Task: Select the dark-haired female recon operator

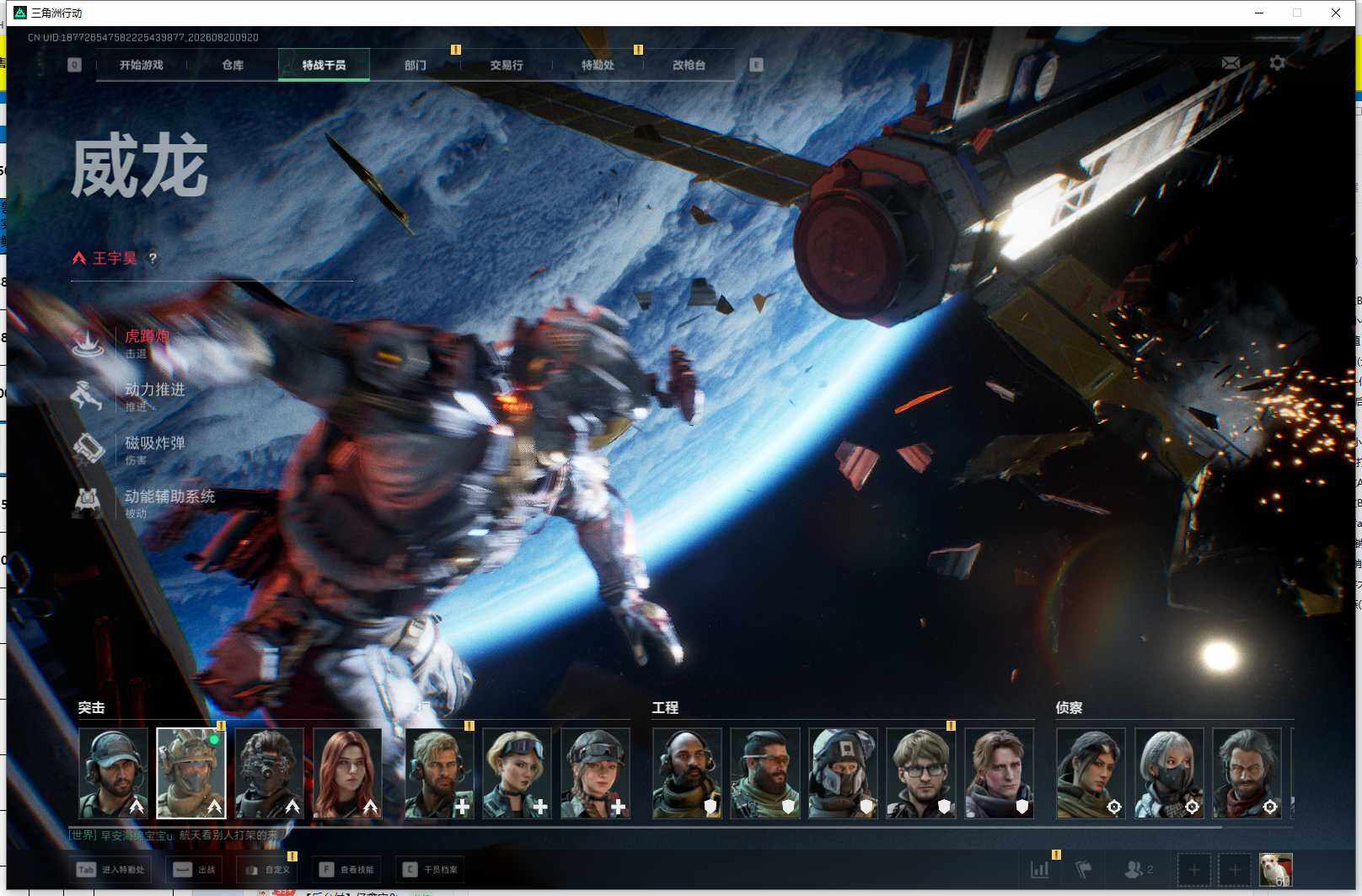Action: [1091, 773]
